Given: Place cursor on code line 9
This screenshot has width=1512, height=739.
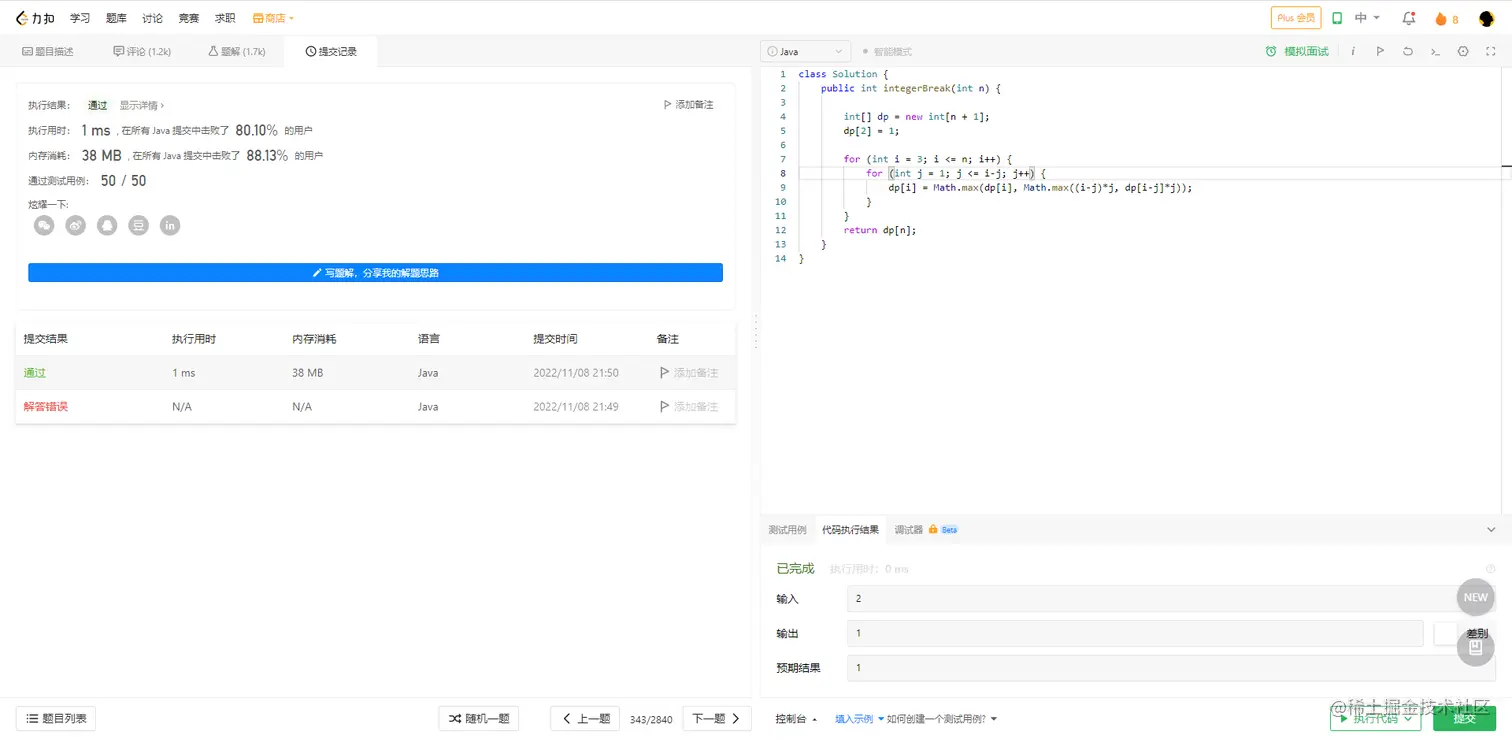Looking at the screenshot, I should tap(1040, 187).
